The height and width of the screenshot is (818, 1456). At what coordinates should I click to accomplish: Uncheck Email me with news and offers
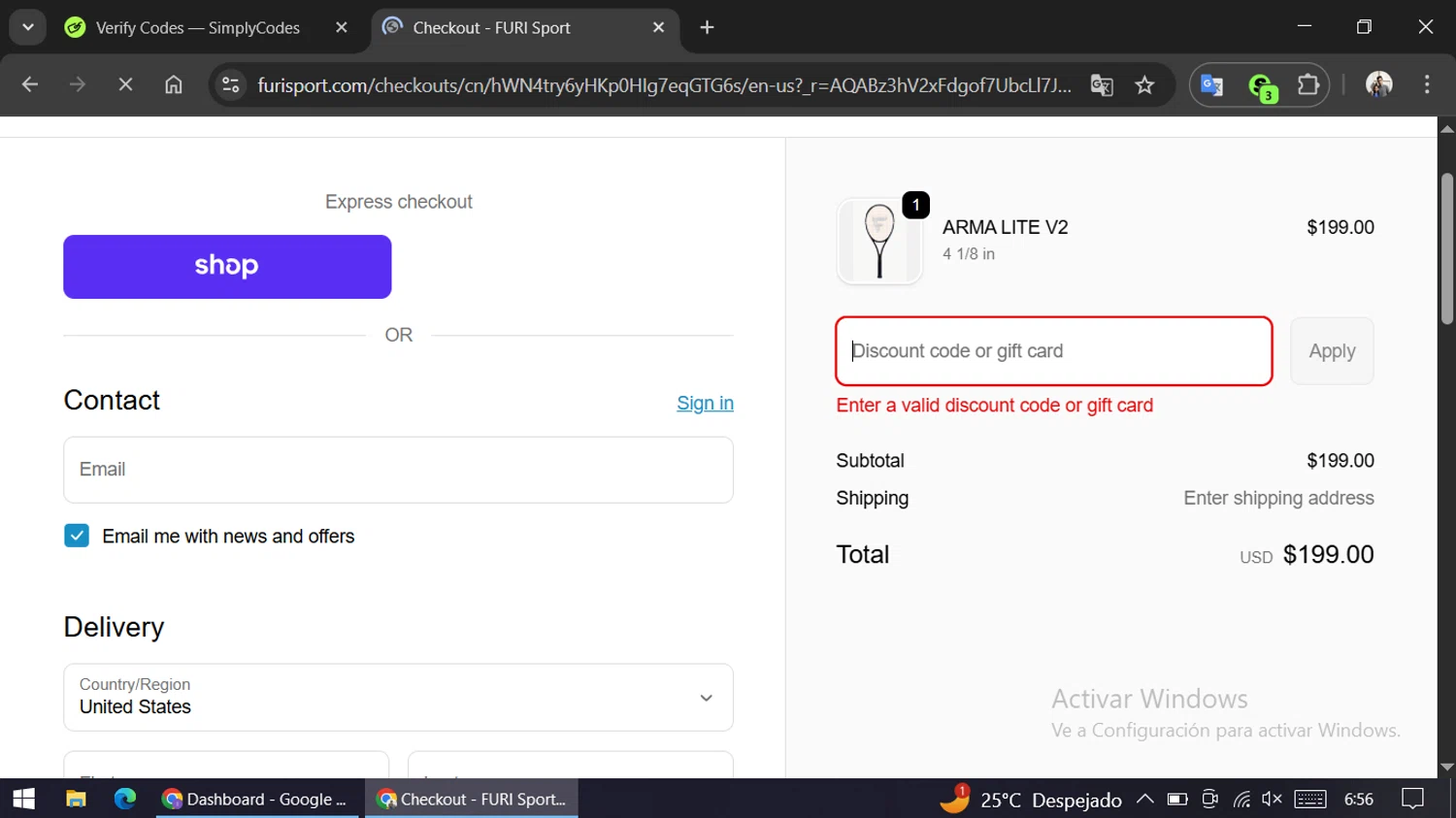77,536
